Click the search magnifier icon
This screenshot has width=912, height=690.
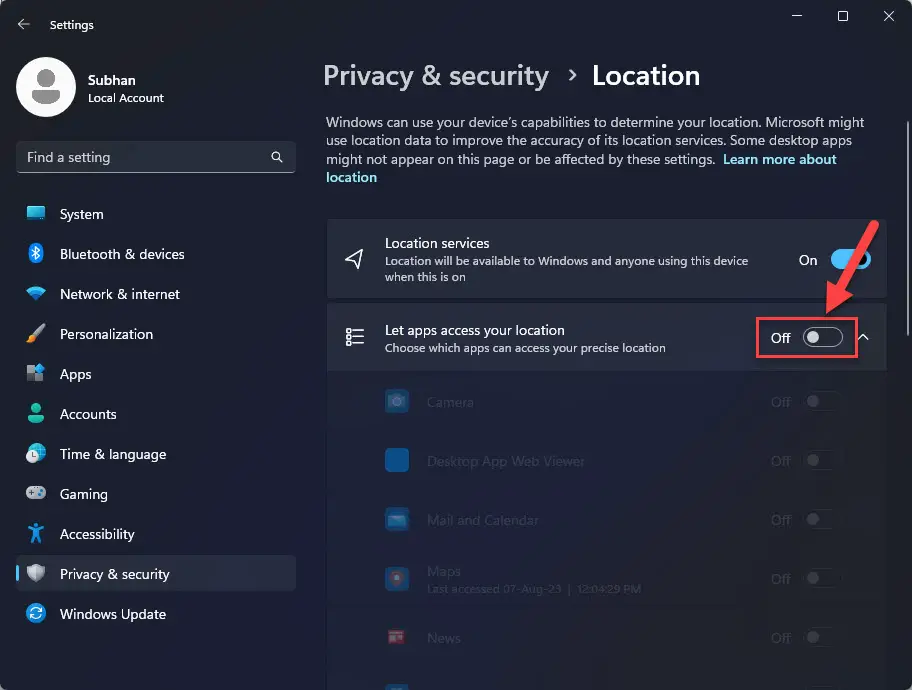coord(277,157)
